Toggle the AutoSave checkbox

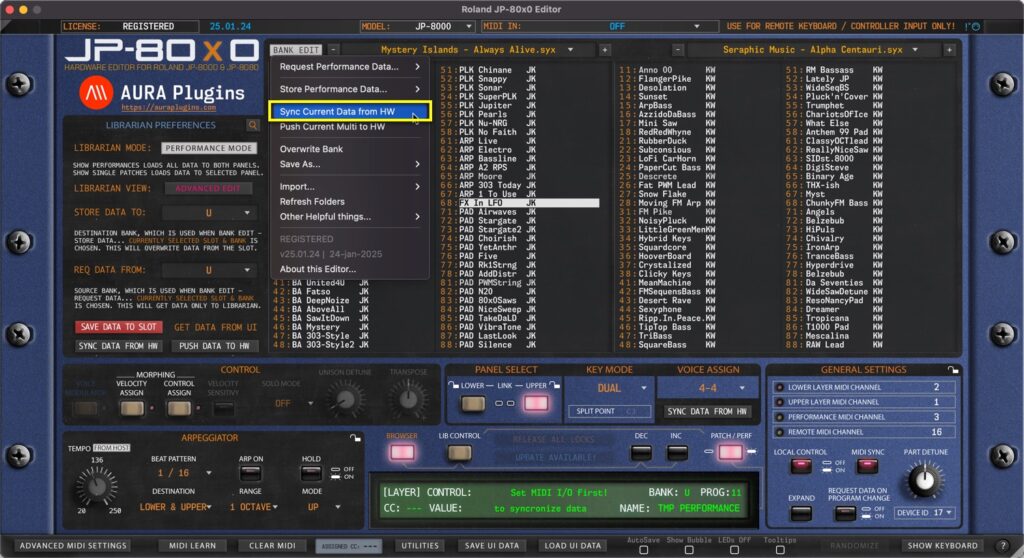(643, 550)
